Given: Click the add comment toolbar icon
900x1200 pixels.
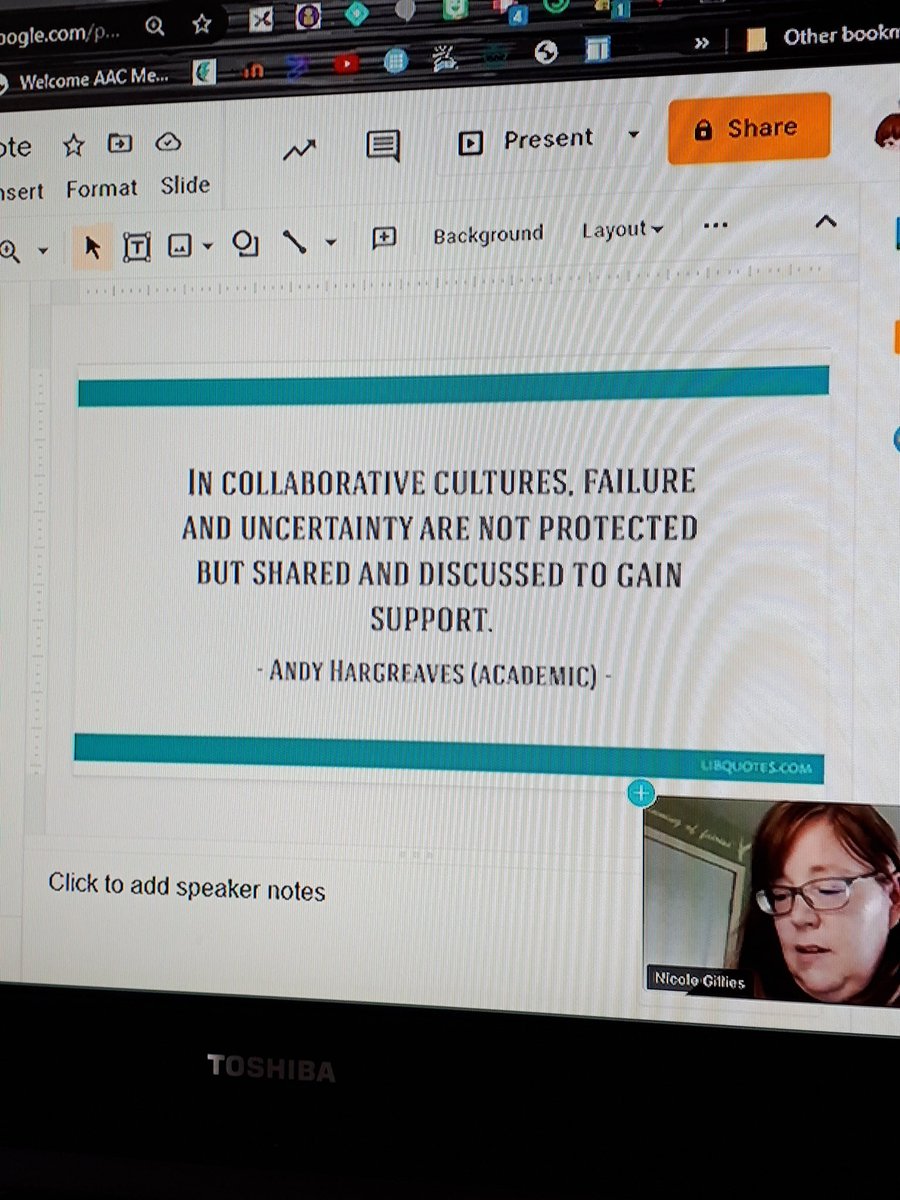Looking at the screenshot, I should click(x=384, y=238).
